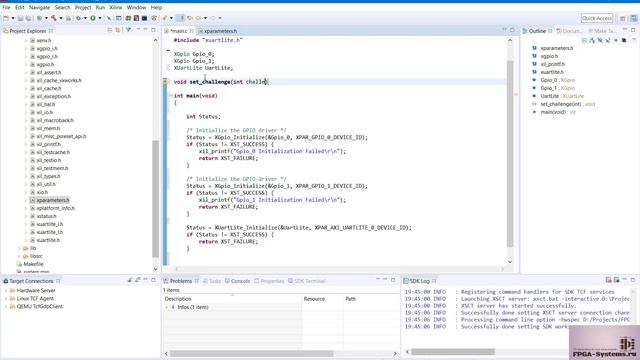Maximize the Outline panel
This screenshot has width=640, height=360.
pyautogui.click(x=633, y=30)
